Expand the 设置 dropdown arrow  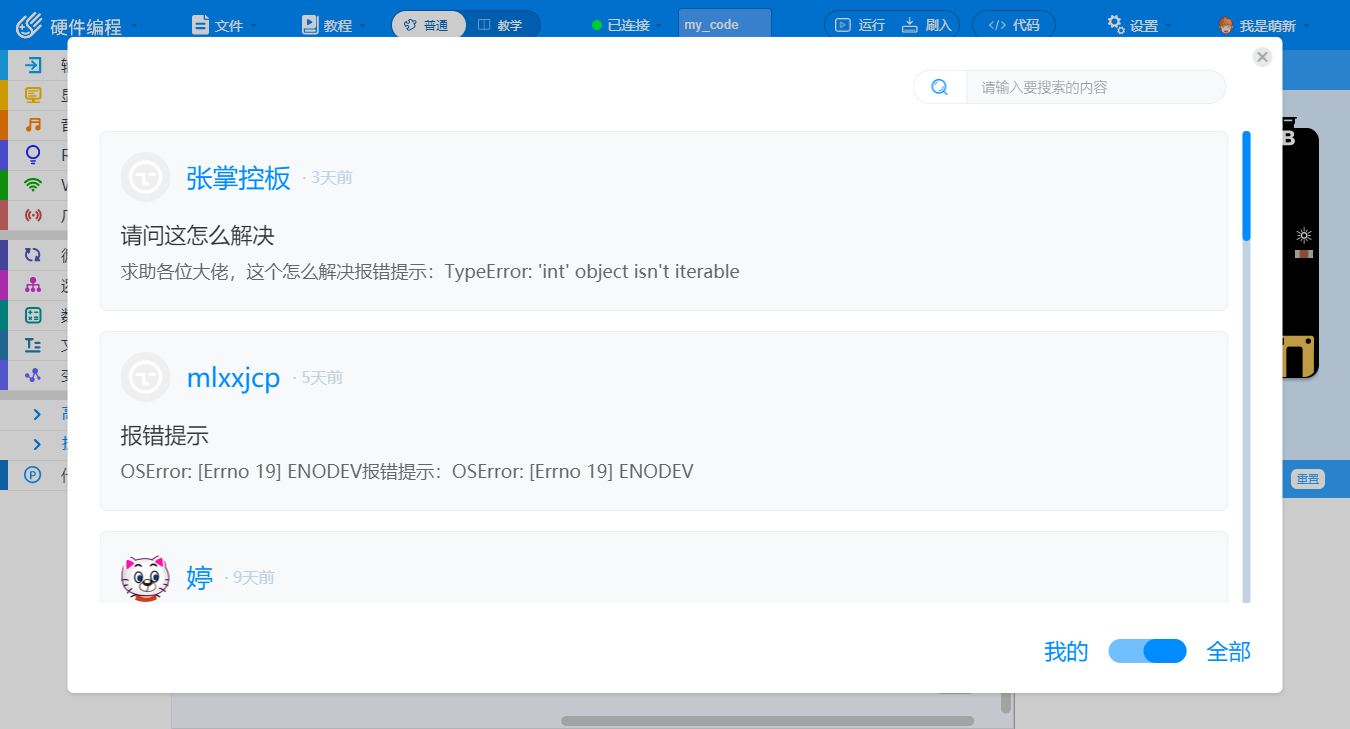pos(1168,26)
